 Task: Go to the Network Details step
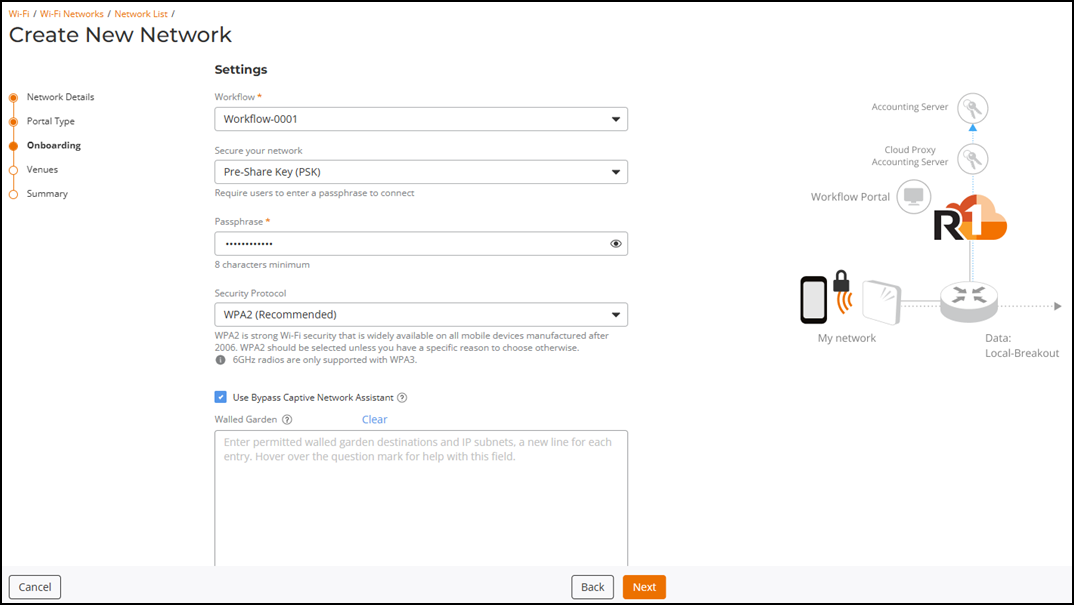(x=60, y=97)
